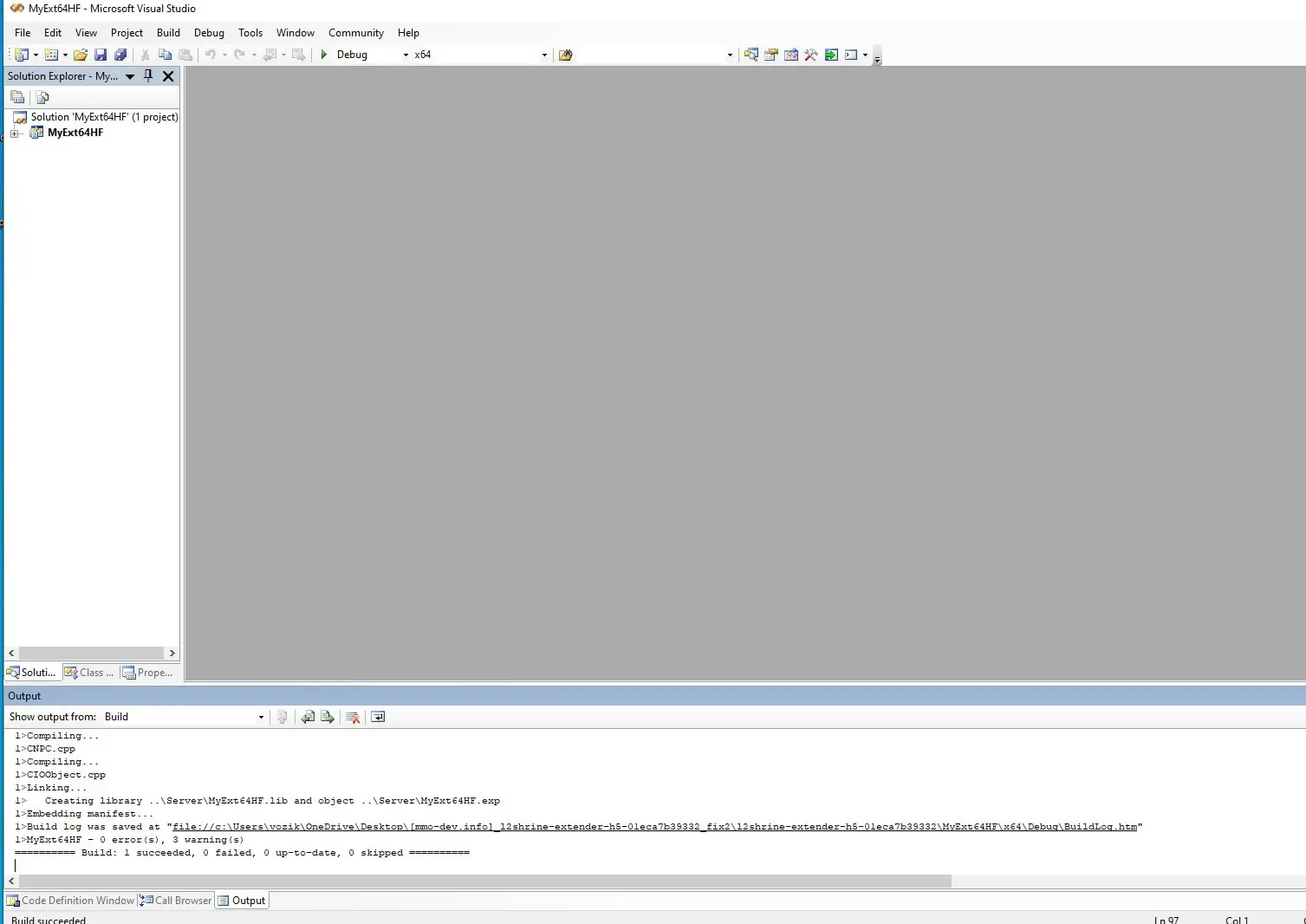The width and height of the screenshot is (1306, 924).
Task: Switch to the Class View tab
Action: coord(89,673)
